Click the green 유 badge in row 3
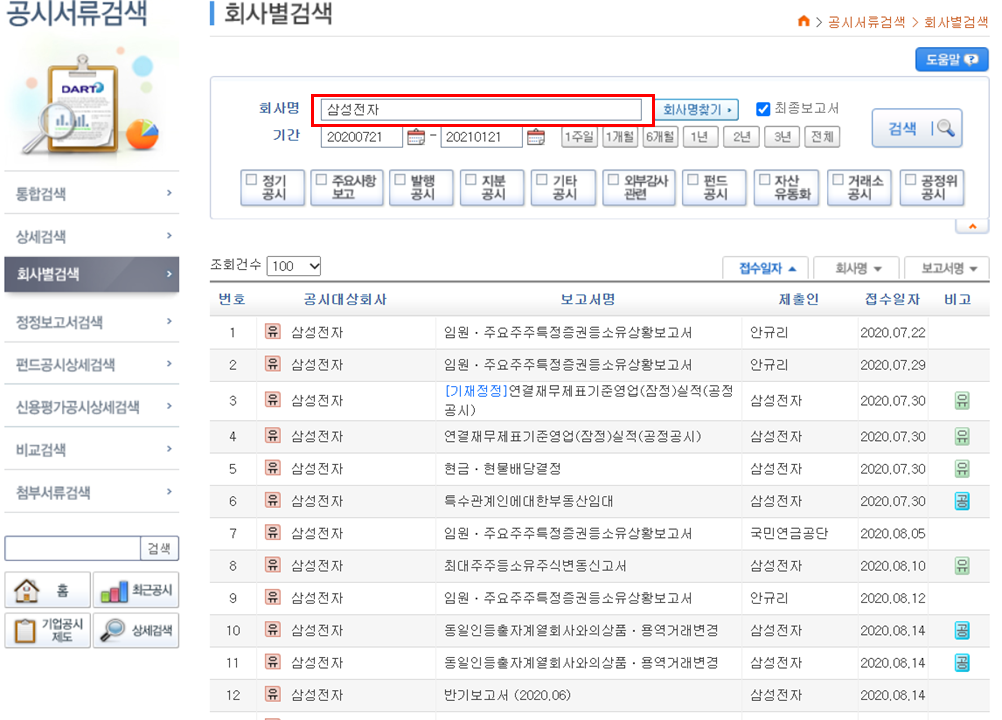 (962, 401)
